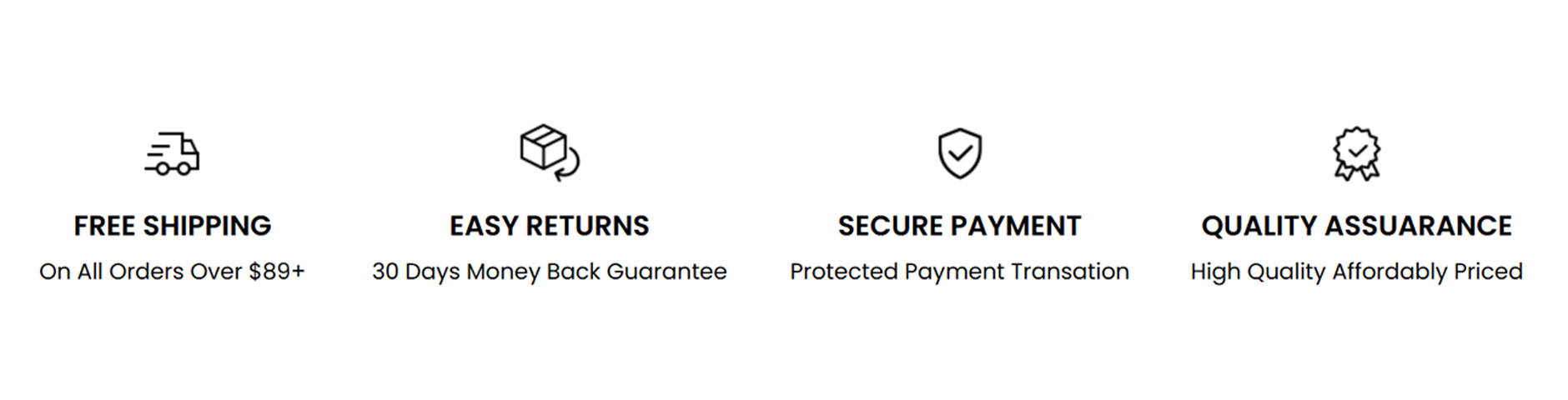1568x400 pixels.
Task: Select the FREE SHIPPING heading
Action: coord(173,226)
